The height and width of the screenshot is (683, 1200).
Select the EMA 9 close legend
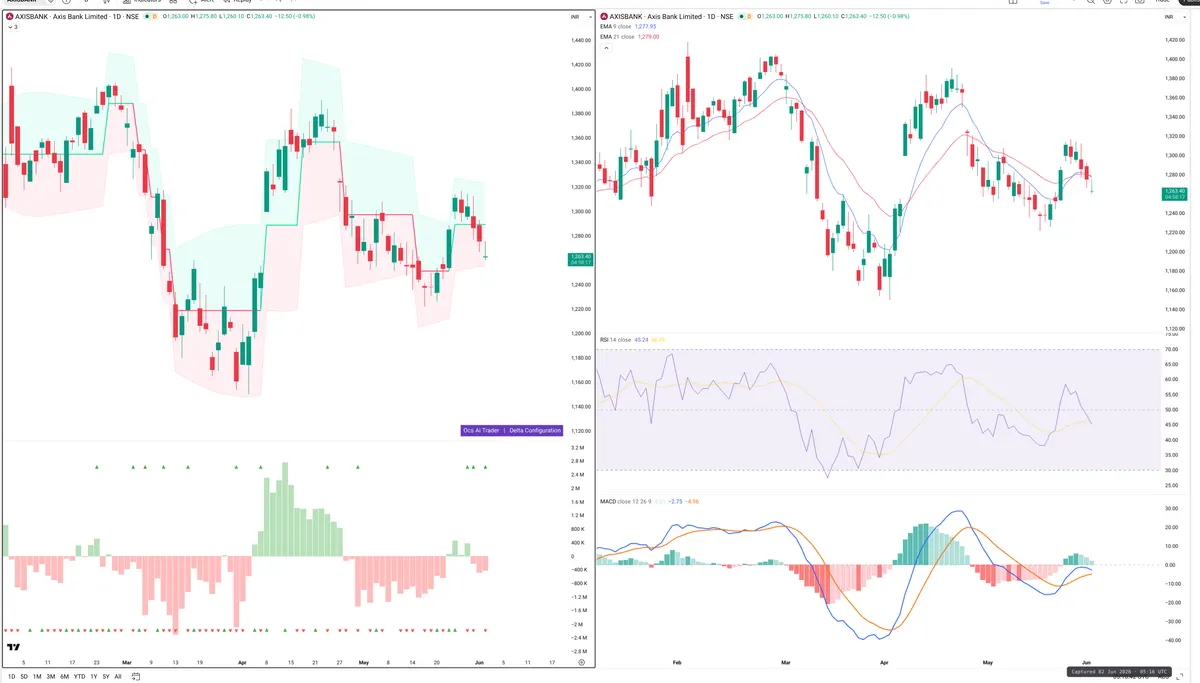[x=615, y=27]
